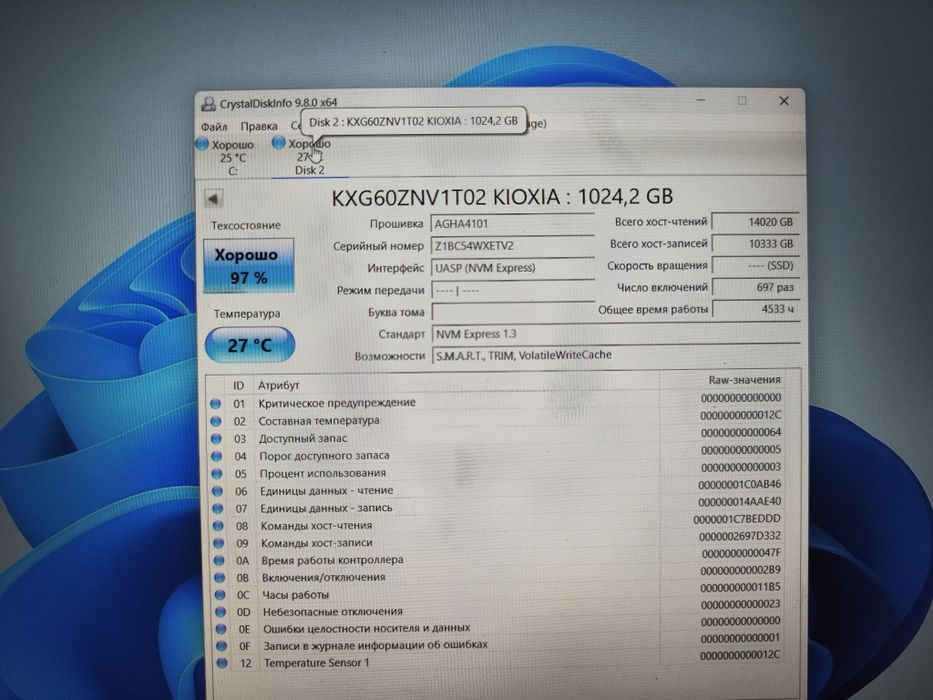Viewport: 933px width, 700px height.
Task: Close the CrystalDiskInfo window
Action: (x=784, y=101)
